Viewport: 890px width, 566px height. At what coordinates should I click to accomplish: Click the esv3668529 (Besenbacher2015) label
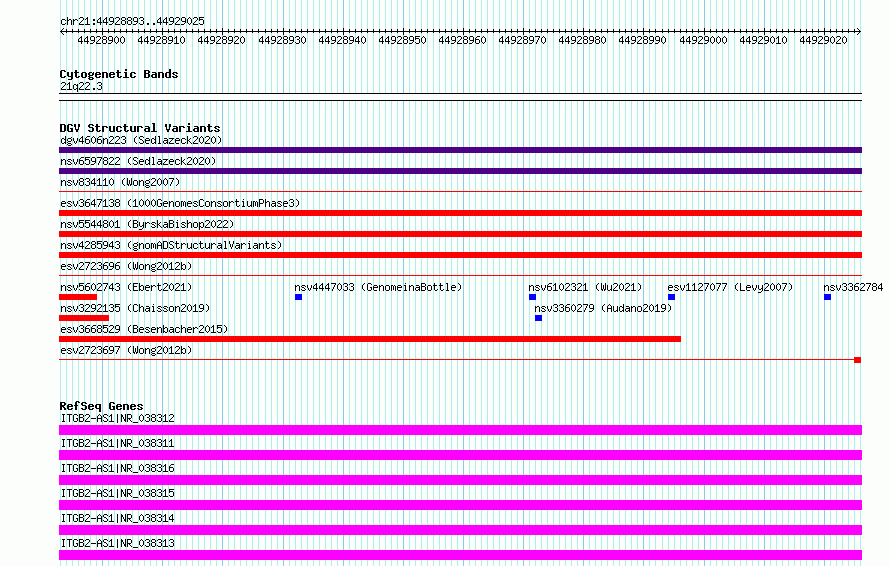[x=144, y=329]
